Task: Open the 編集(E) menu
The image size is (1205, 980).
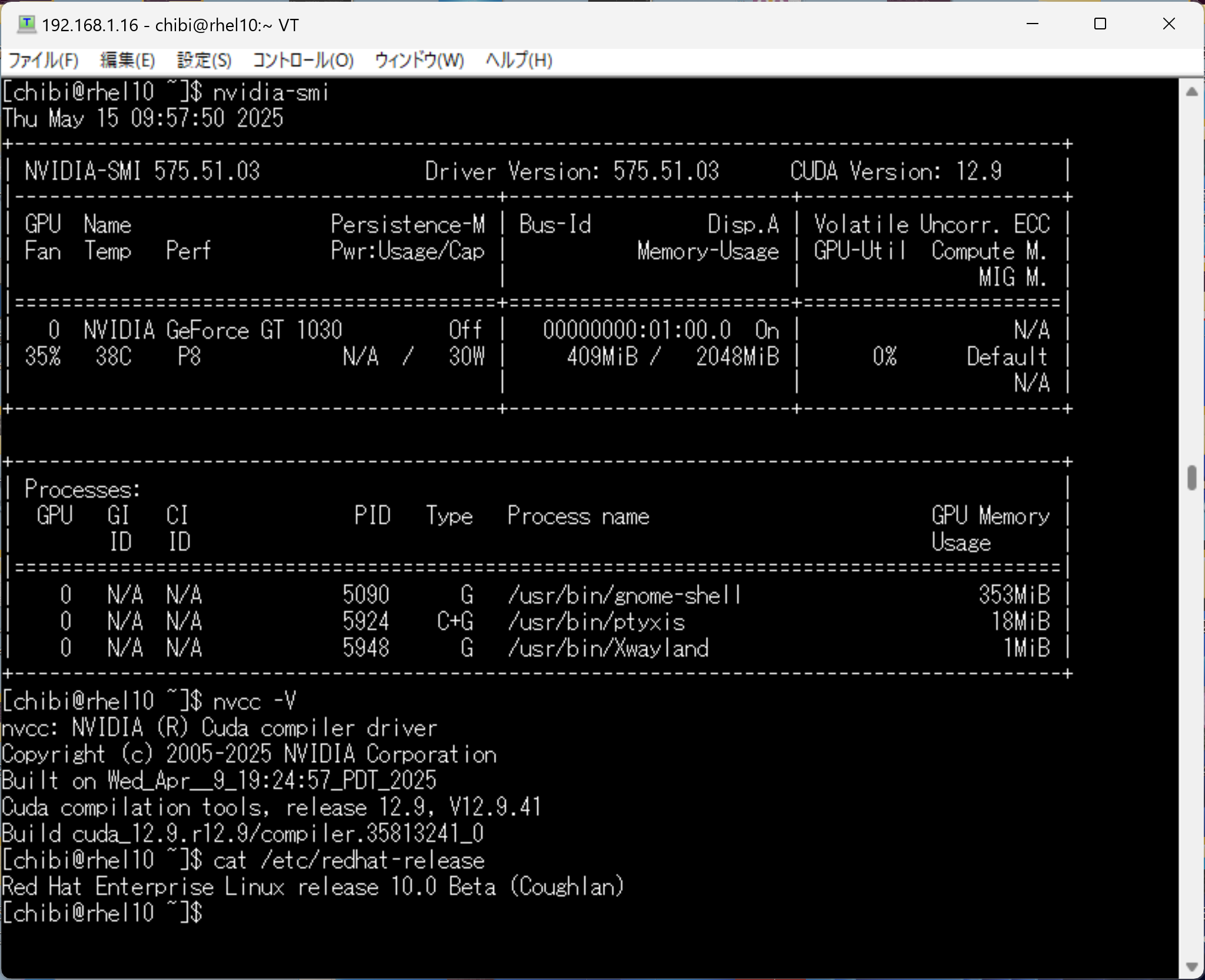Action: click(127, 61)
